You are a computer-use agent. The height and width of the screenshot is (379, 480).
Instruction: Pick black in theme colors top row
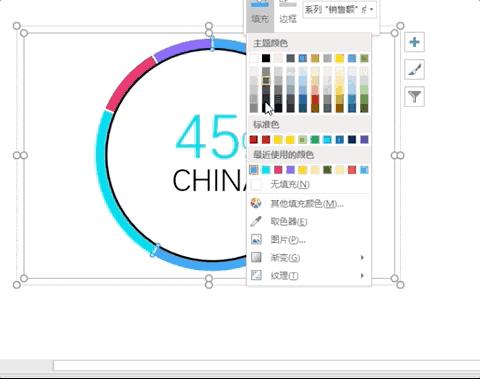[x=266, y=58]
